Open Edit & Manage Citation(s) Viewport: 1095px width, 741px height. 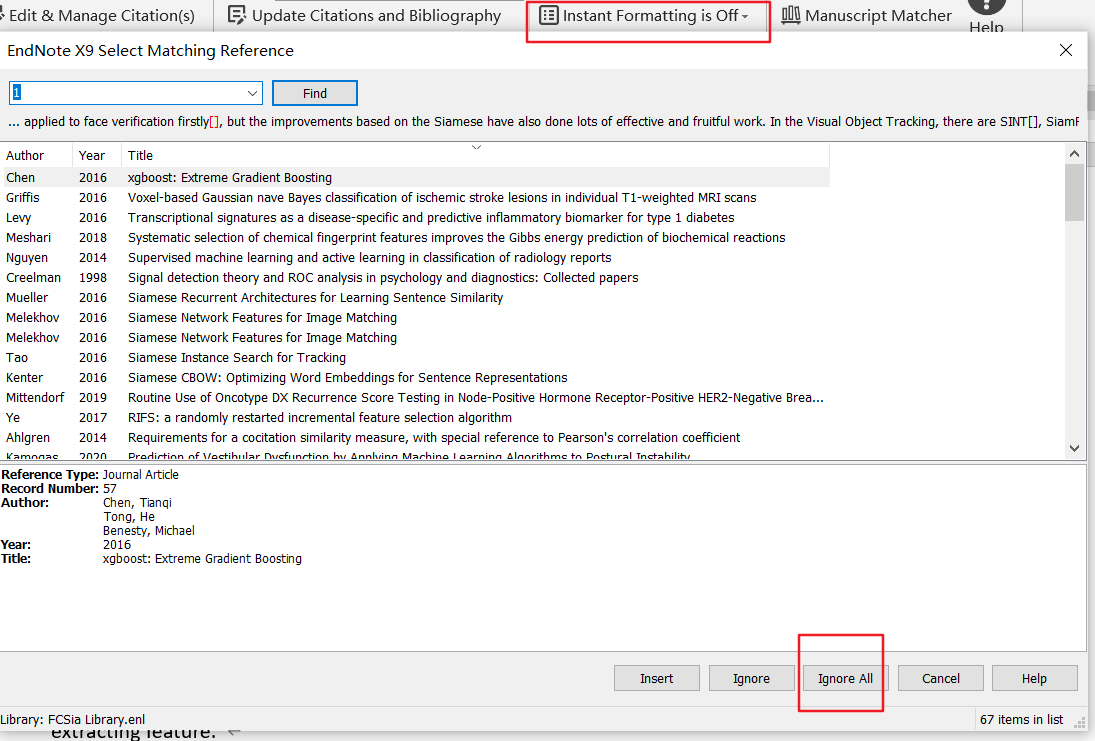point(98,15)
